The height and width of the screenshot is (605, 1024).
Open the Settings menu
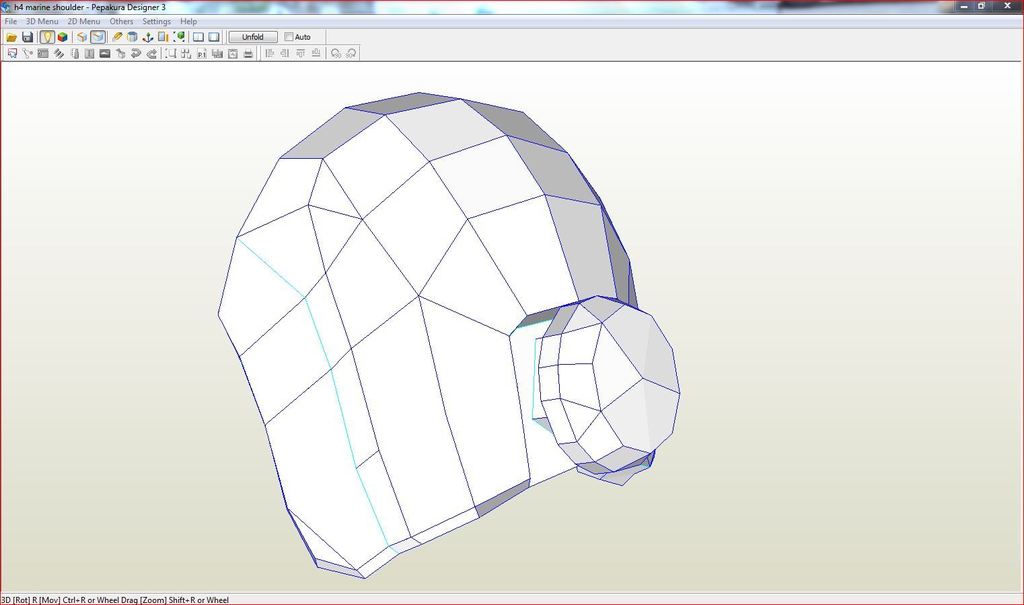[157, 22]
